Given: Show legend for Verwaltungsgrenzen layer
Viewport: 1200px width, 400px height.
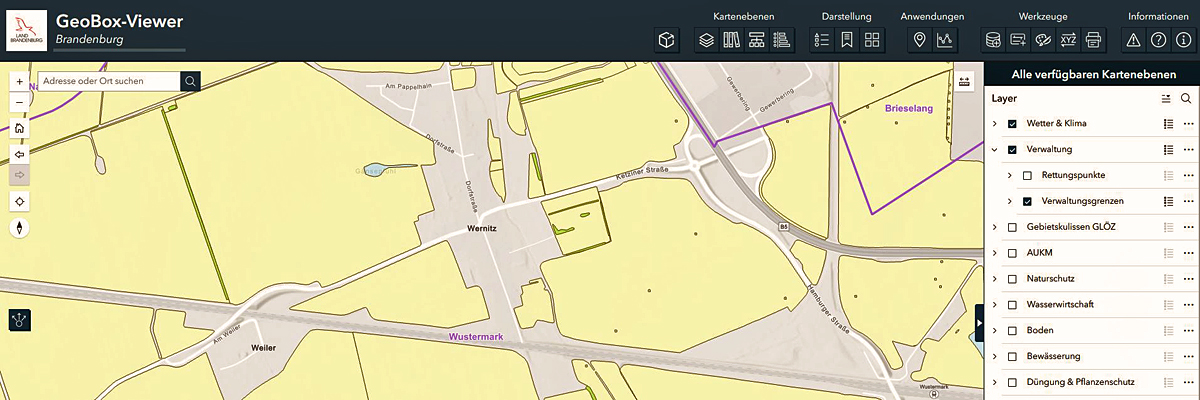Looking at the screenshot, I should pyautogui.click(x=1168, y=201).
